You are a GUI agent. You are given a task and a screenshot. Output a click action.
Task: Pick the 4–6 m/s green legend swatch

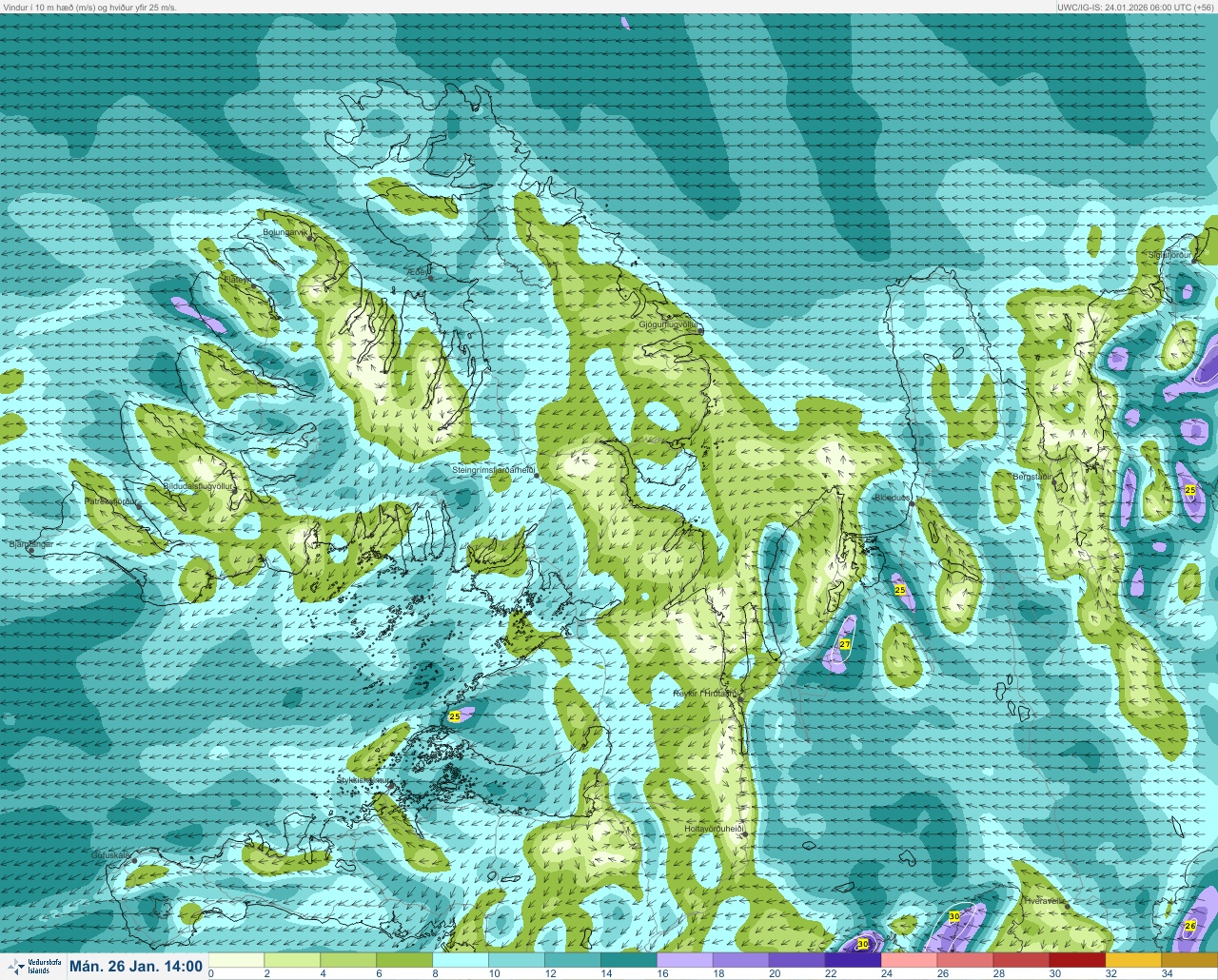[348, 960]
